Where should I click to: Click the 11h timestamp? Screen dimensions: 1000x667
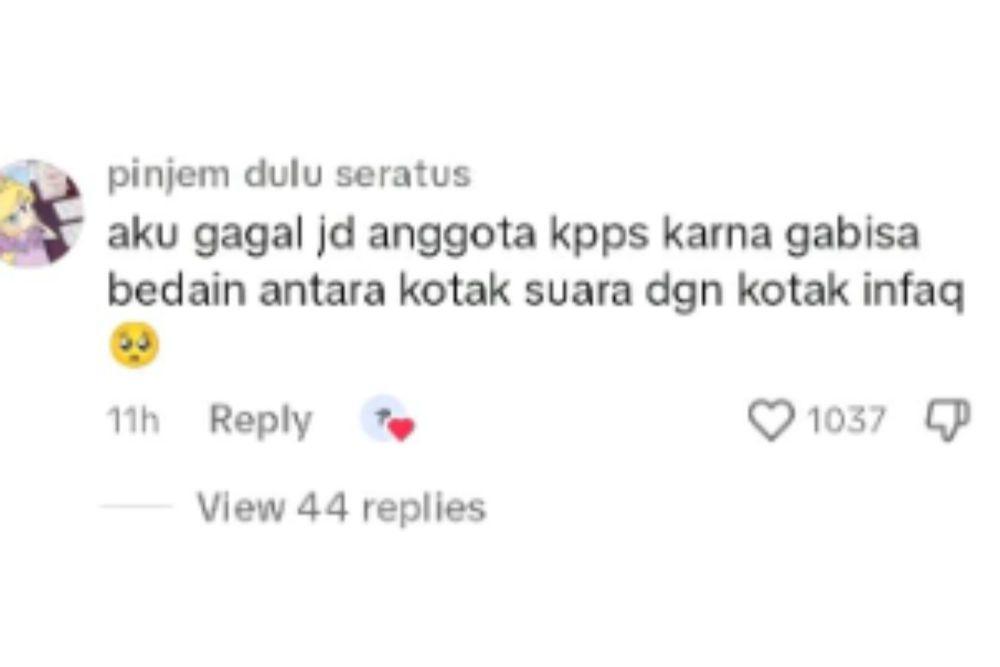point(133,421)
